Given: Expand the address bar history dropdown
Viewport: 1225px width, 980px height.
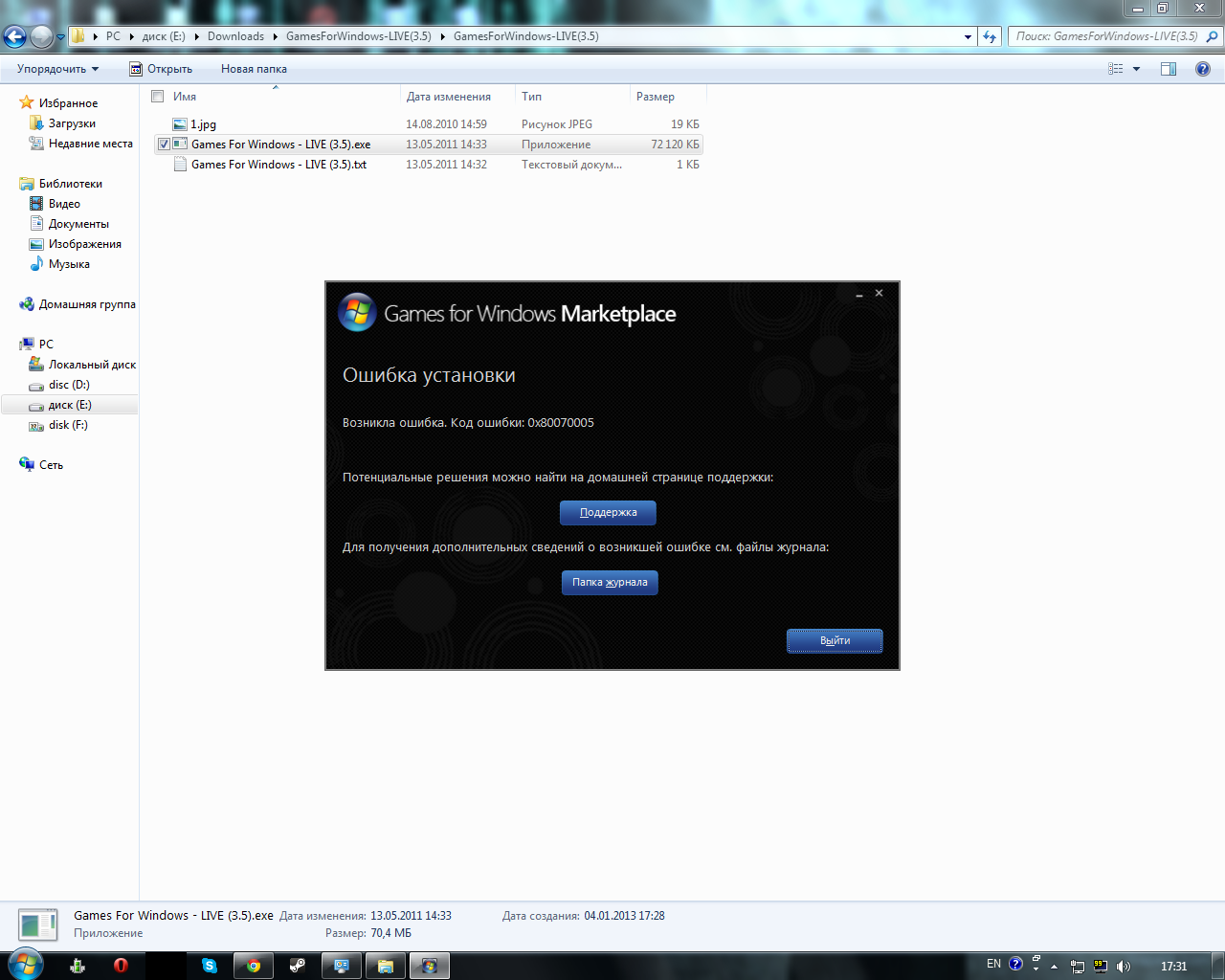Looking at the screenshot, I should point(968,36).
